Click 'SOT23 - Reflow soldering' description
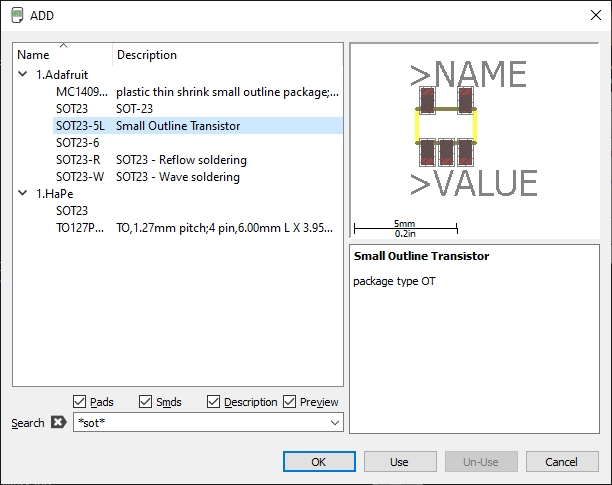 pos(181,160)
